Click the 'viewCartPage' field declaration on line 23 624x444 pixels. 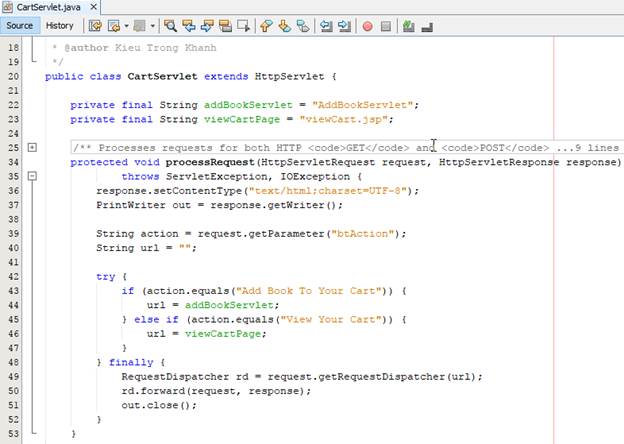tap(242, 119)
